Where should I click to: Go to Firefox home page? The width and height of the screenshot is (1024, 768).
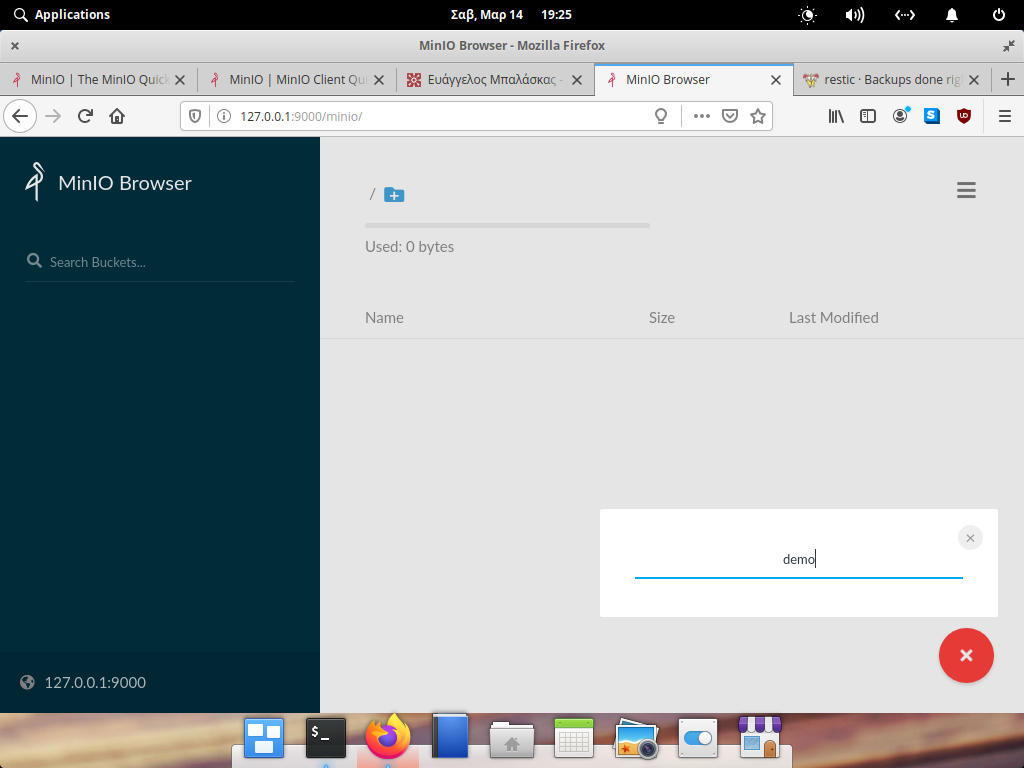[x=117, y=116]
